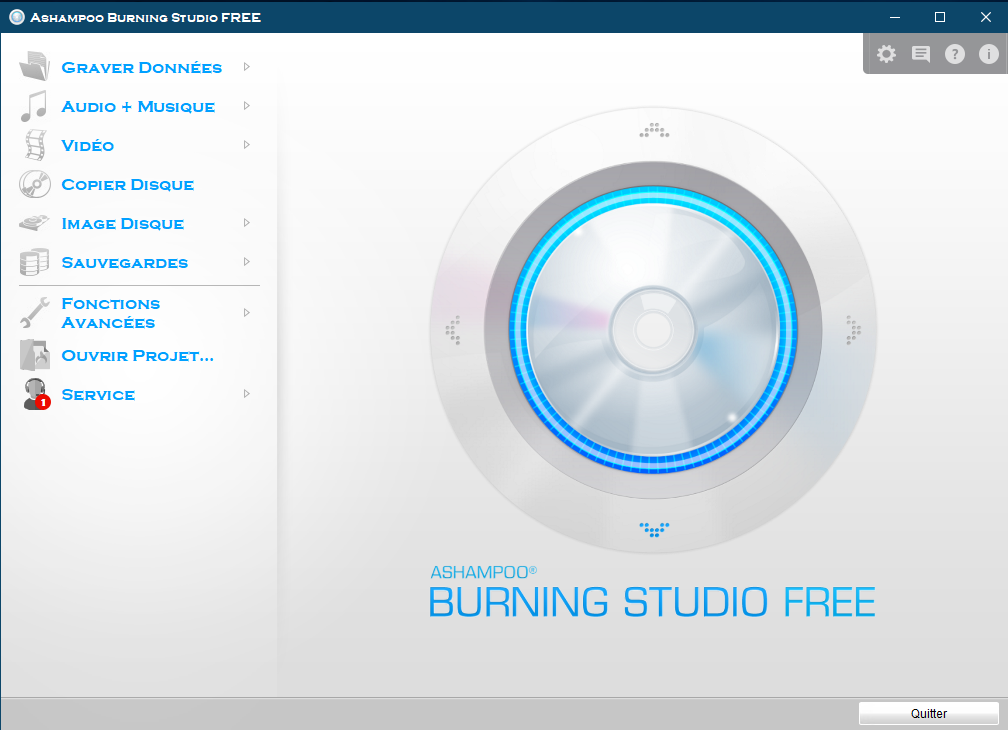Click the wrench Fonctions Avancées icon

34,313
